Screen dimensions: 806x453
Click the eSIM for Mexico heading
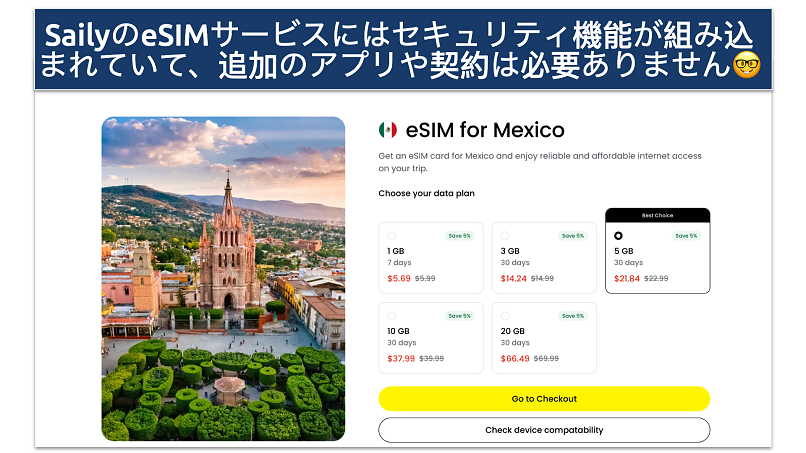[485, 130]
